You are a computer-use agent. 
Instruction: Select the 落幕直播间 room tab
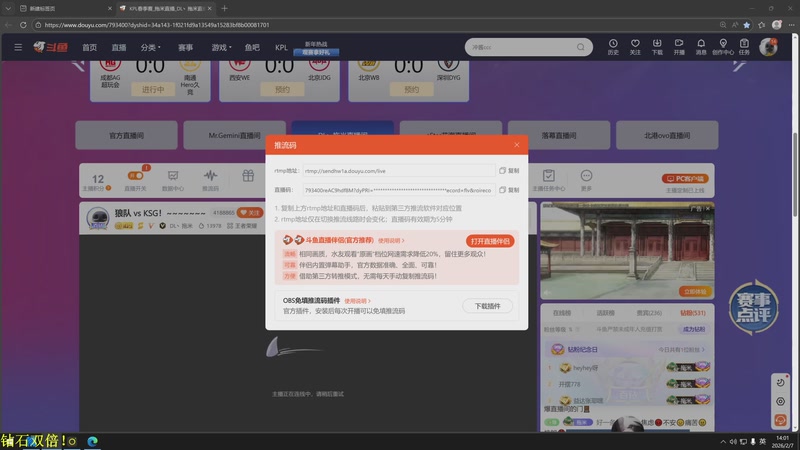pyautogui.click(x=559, y=135)
